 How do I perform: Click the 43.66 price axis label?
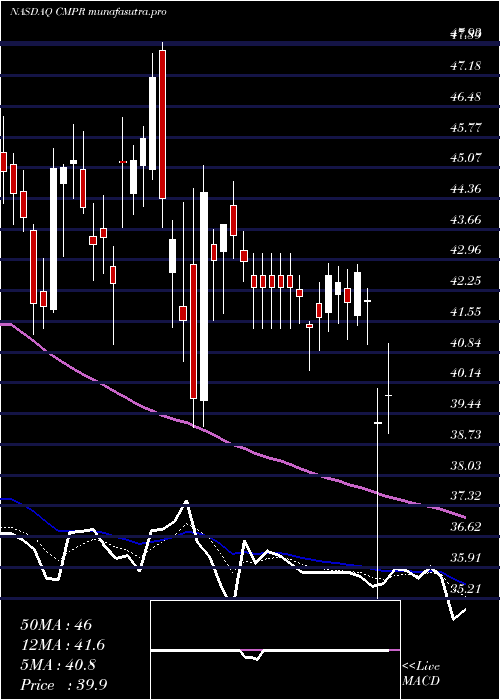[x=466, y=219]
